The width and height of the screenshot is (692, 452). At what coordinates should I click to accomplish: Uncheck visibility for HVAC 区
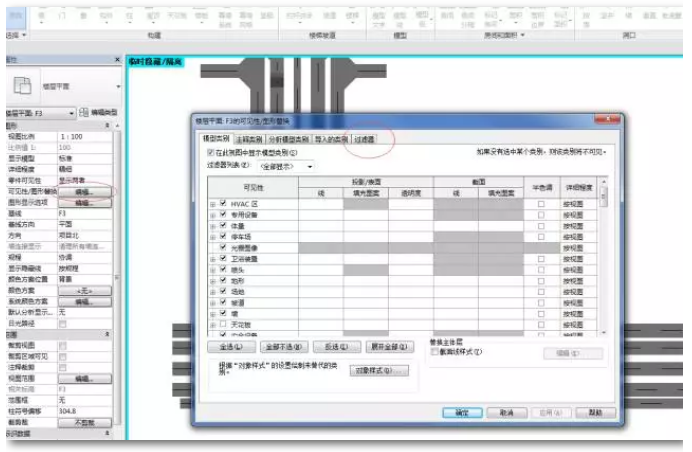click(223, 203)
